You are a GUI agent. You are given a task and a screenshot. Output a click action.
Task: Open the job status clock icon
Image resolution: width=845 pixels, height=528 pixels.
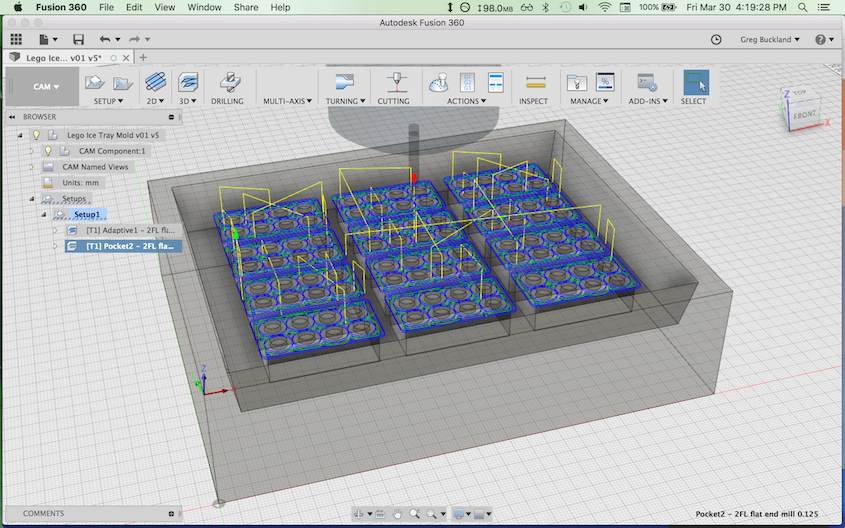click(x=716, y=39)
